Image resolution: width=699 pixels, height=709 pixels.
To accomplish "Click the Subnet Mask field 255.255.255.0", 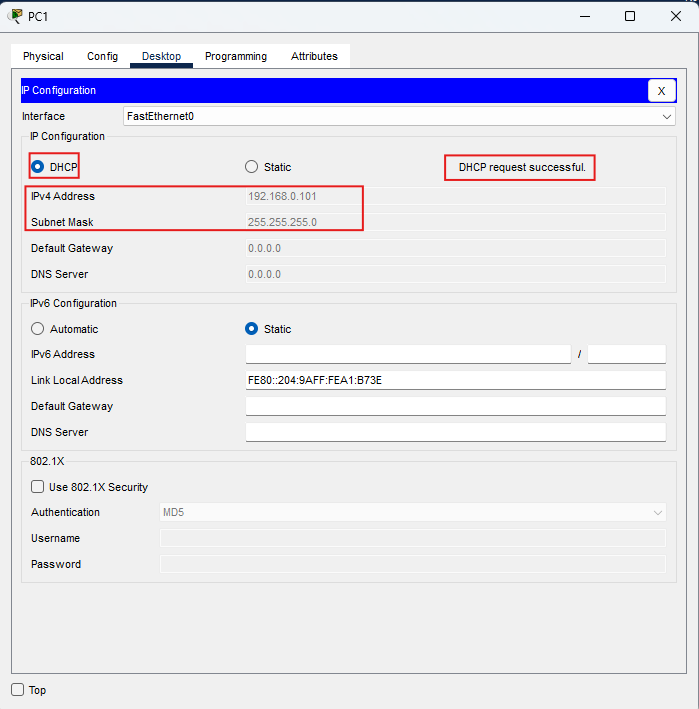I will [x=456, y=222].
